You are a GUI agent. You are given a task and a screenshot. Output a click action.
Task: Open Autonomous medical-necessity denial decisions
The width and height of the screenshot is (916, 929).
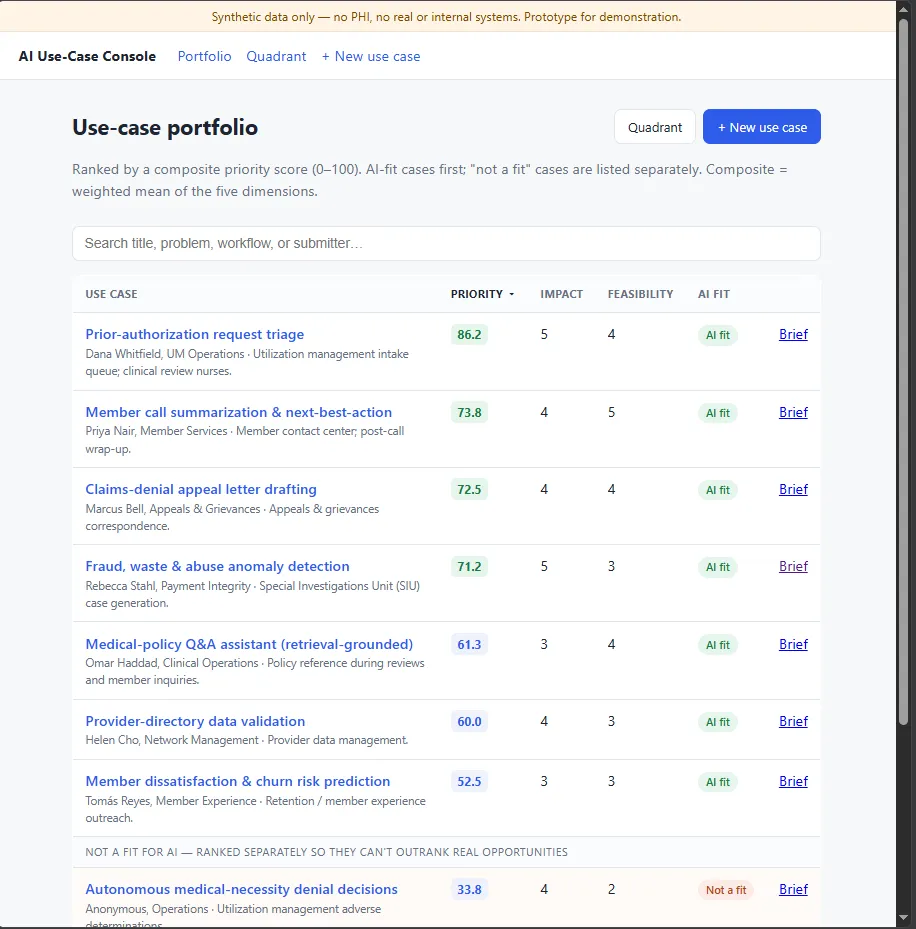click(242, 889)
